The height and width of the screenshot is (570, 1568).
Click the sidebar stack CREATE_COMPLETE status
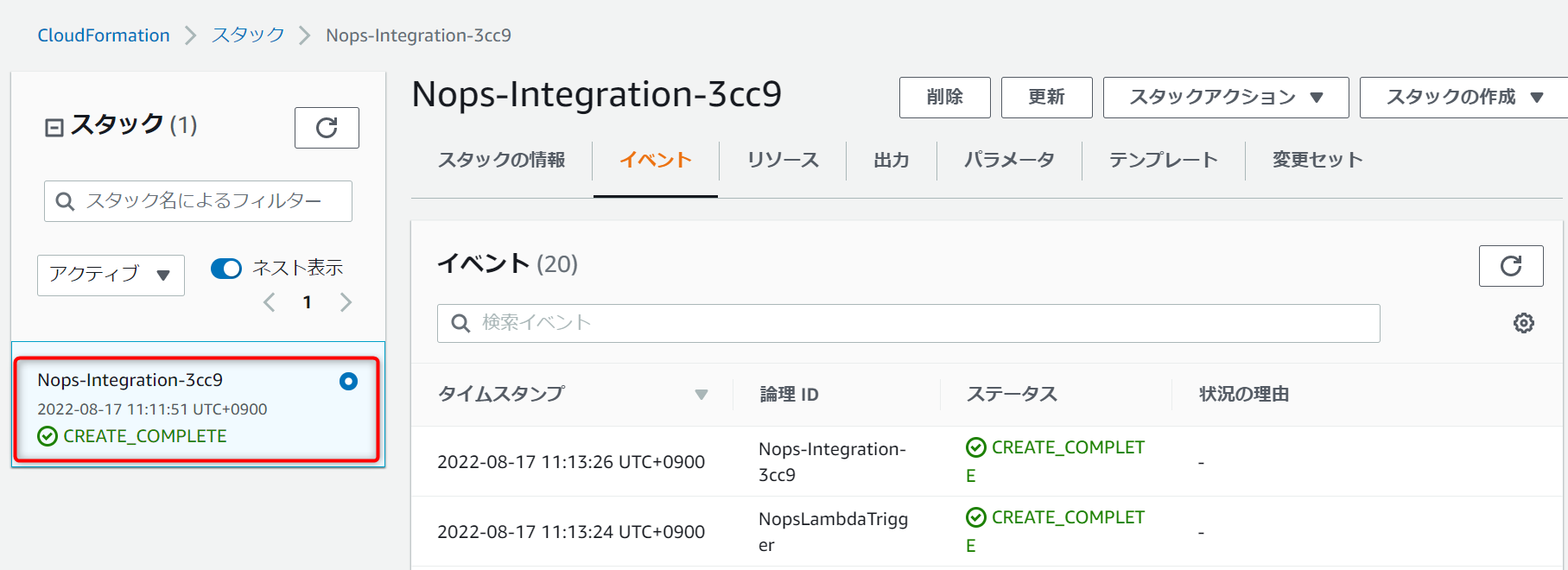(132, 436)
